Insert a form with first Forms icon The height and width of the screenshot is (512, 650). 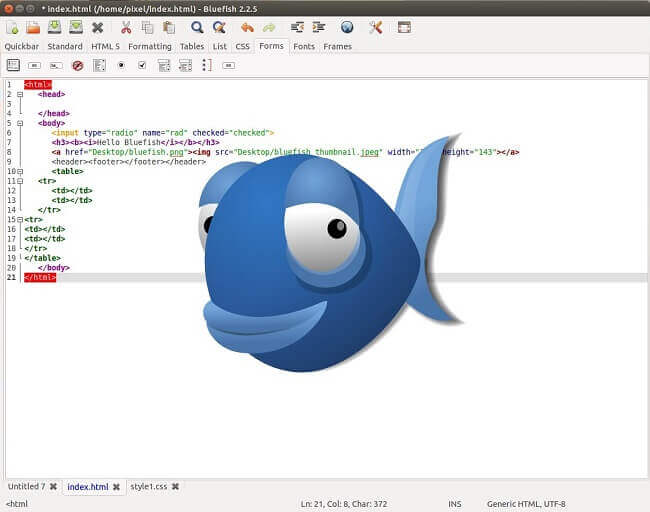click(x=13, y=65)
